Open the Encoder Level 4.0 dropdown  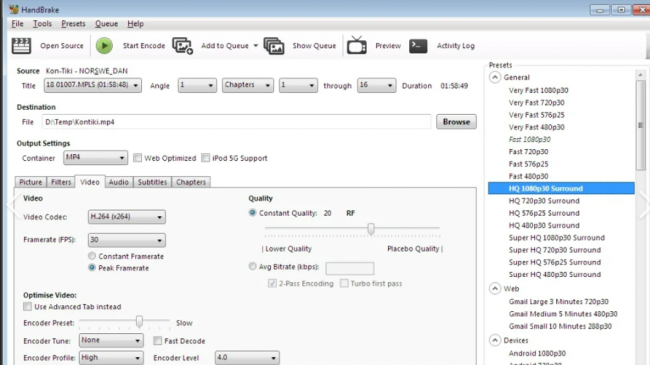(247, 358)
